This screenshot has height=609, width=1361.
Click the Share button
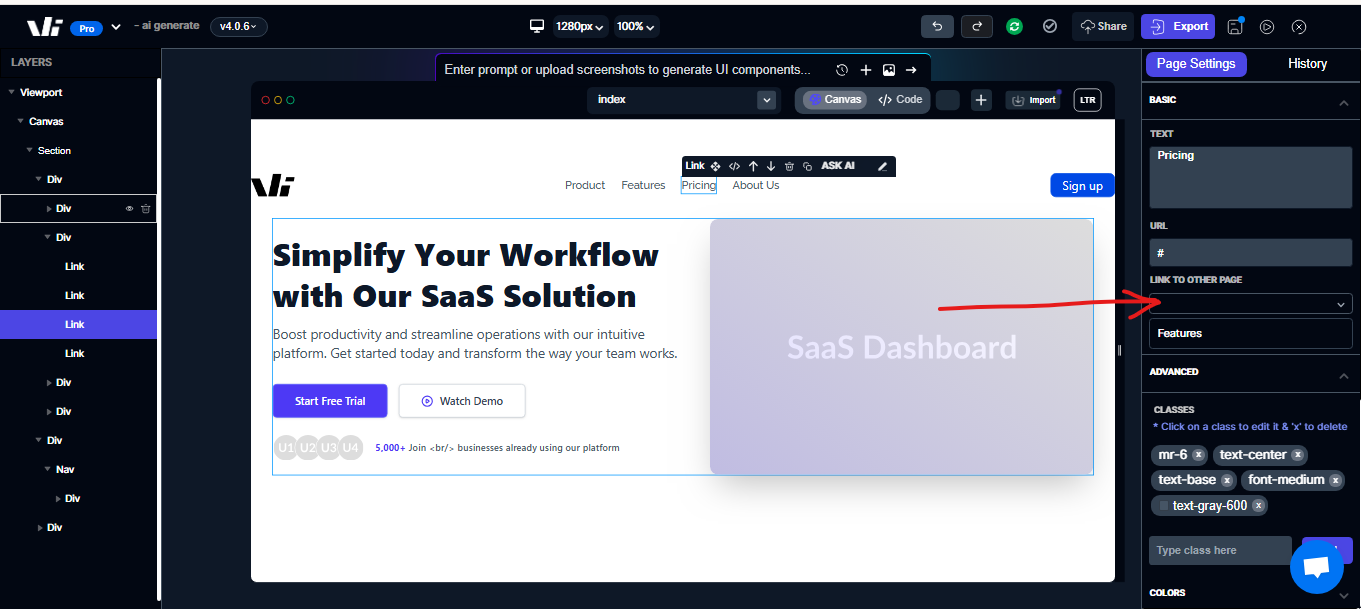point(1103,27)
